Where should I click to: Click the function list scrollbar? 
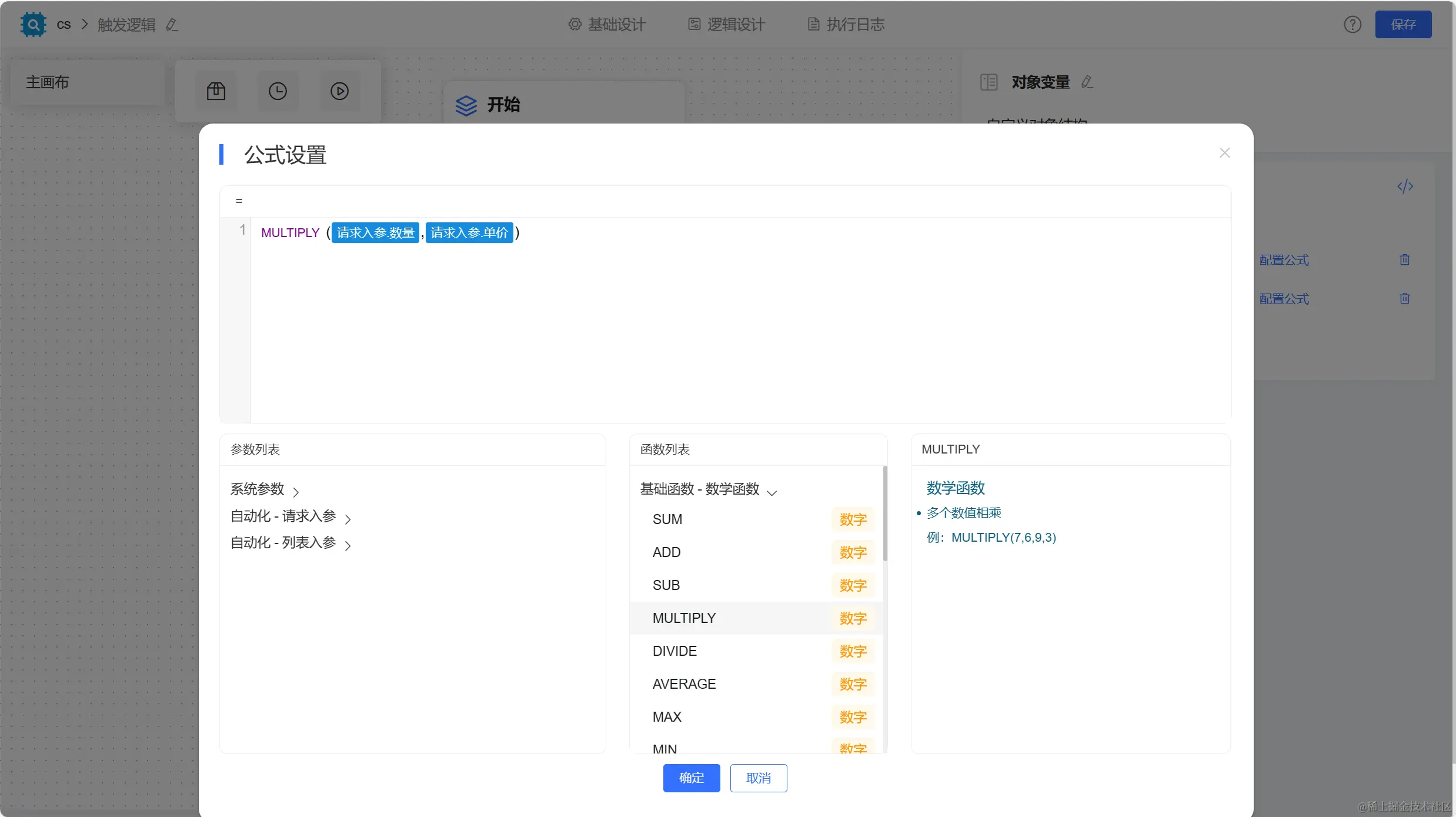coord(884,513)
